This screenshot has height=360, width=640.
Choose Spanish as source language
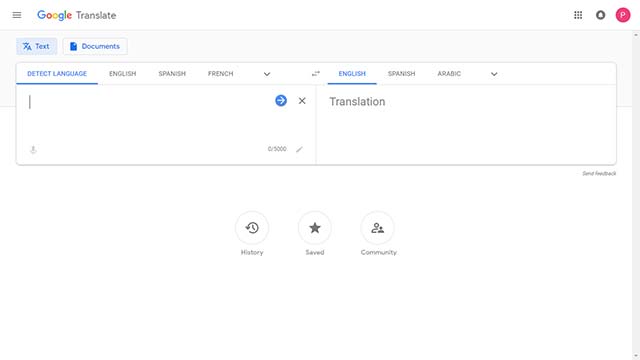pyautogui.click(x=172, y=74)
